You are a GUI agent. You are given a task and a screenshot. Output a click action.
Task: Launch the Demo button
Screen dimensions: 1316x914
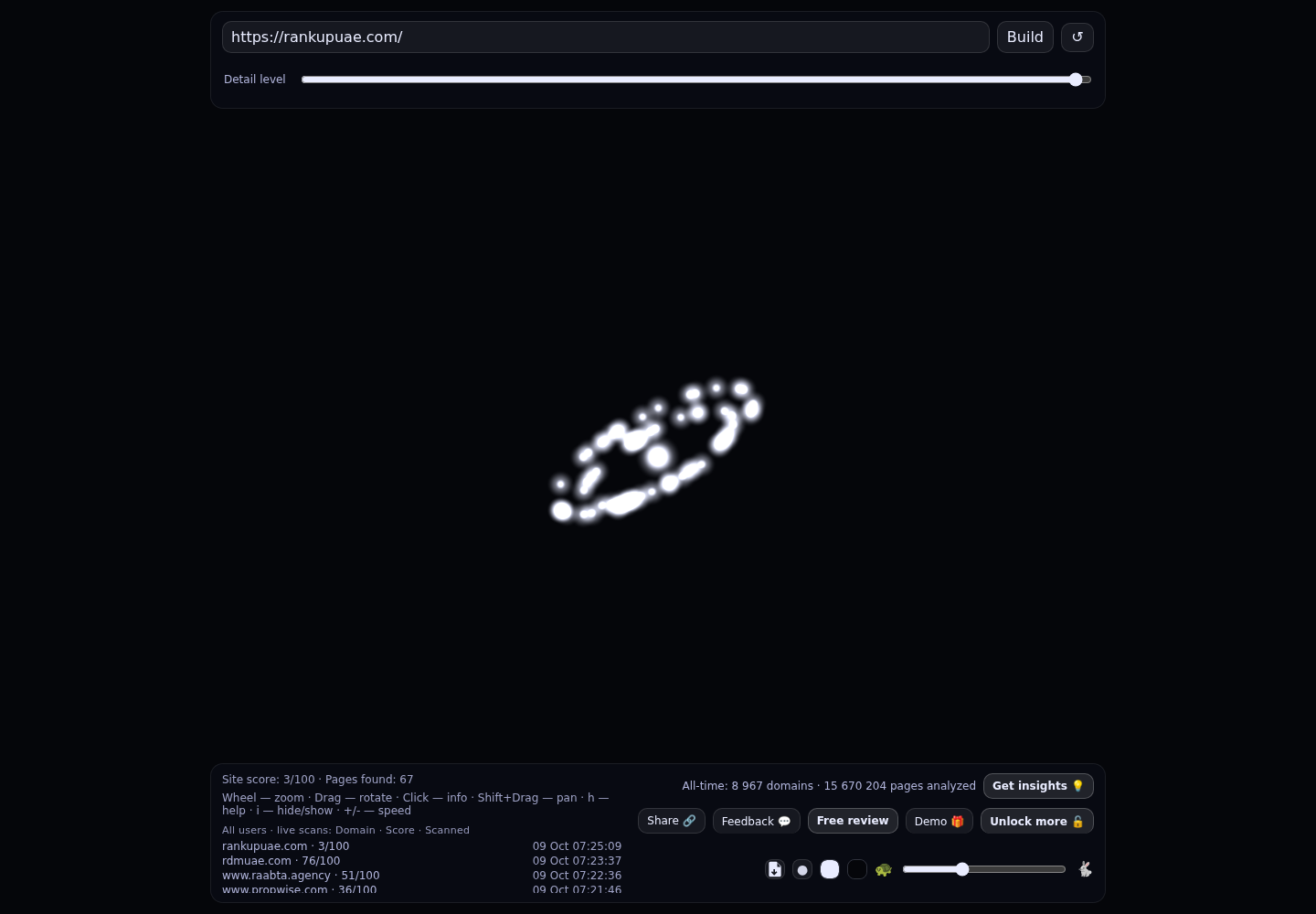click(x=939, y=821)
